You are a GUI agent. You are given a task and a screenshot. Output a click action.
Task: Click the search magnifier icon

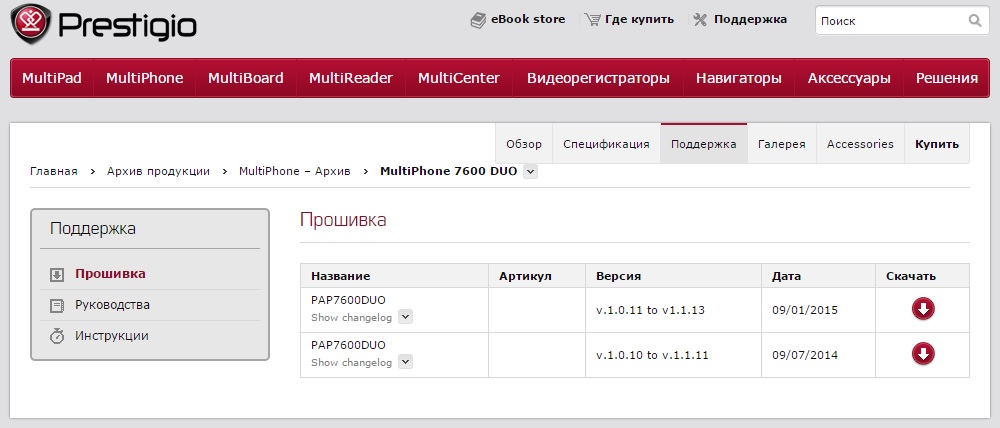tap(975, 20)
